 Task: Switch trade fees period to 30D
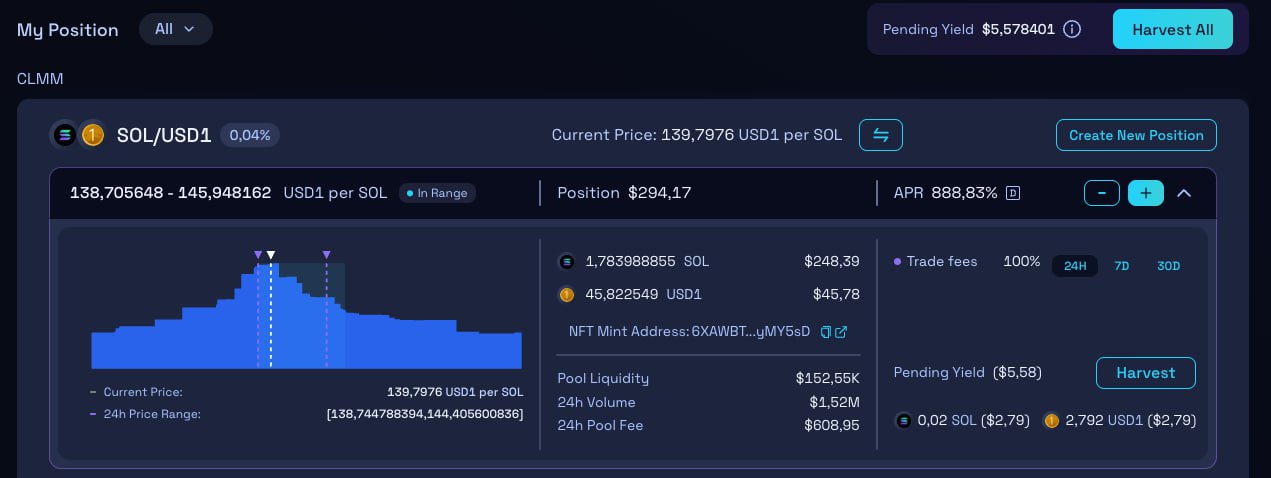(1168, 266)
